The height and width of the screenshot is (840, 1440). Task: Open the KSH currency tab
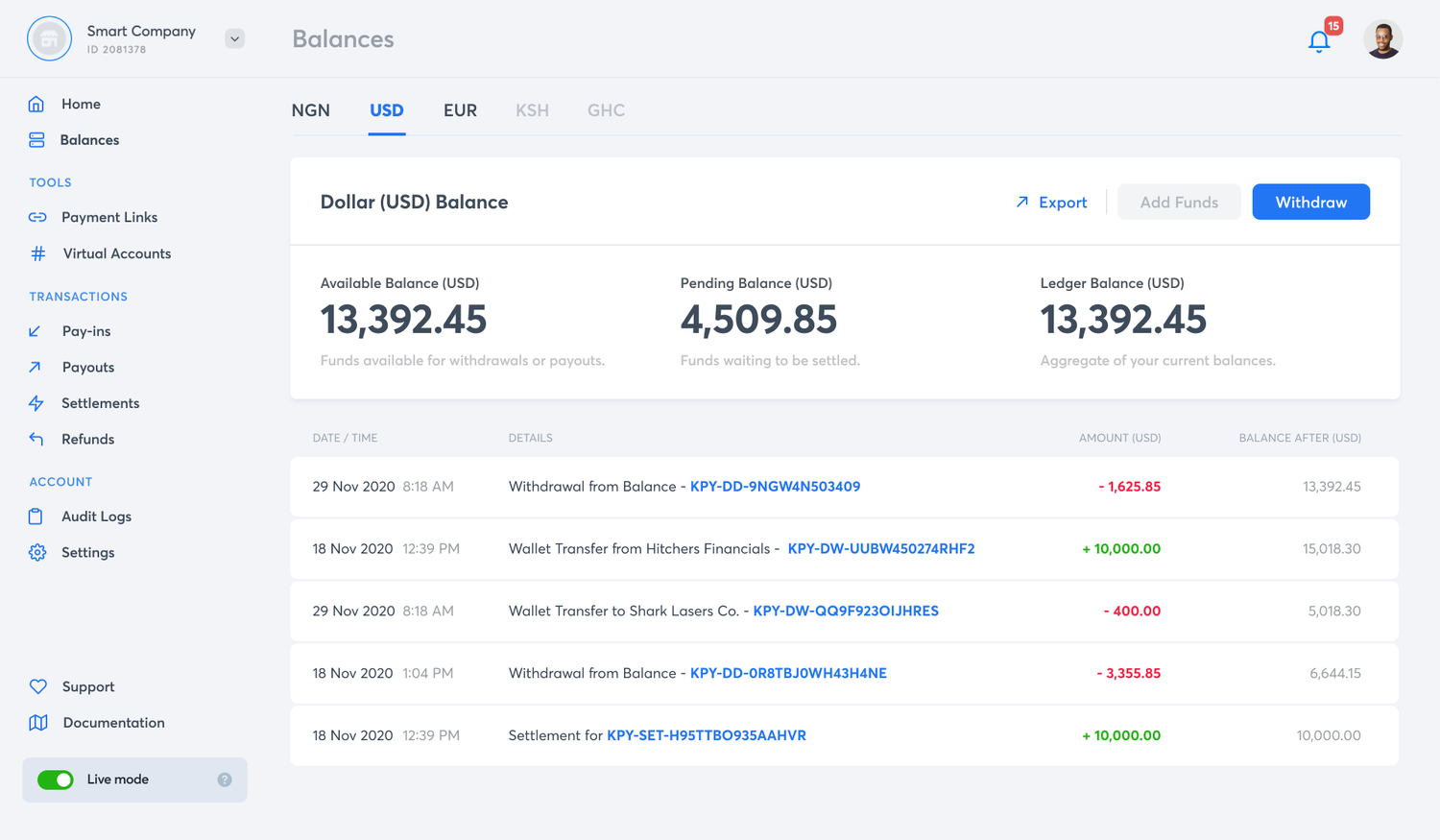tap(532, 110)
